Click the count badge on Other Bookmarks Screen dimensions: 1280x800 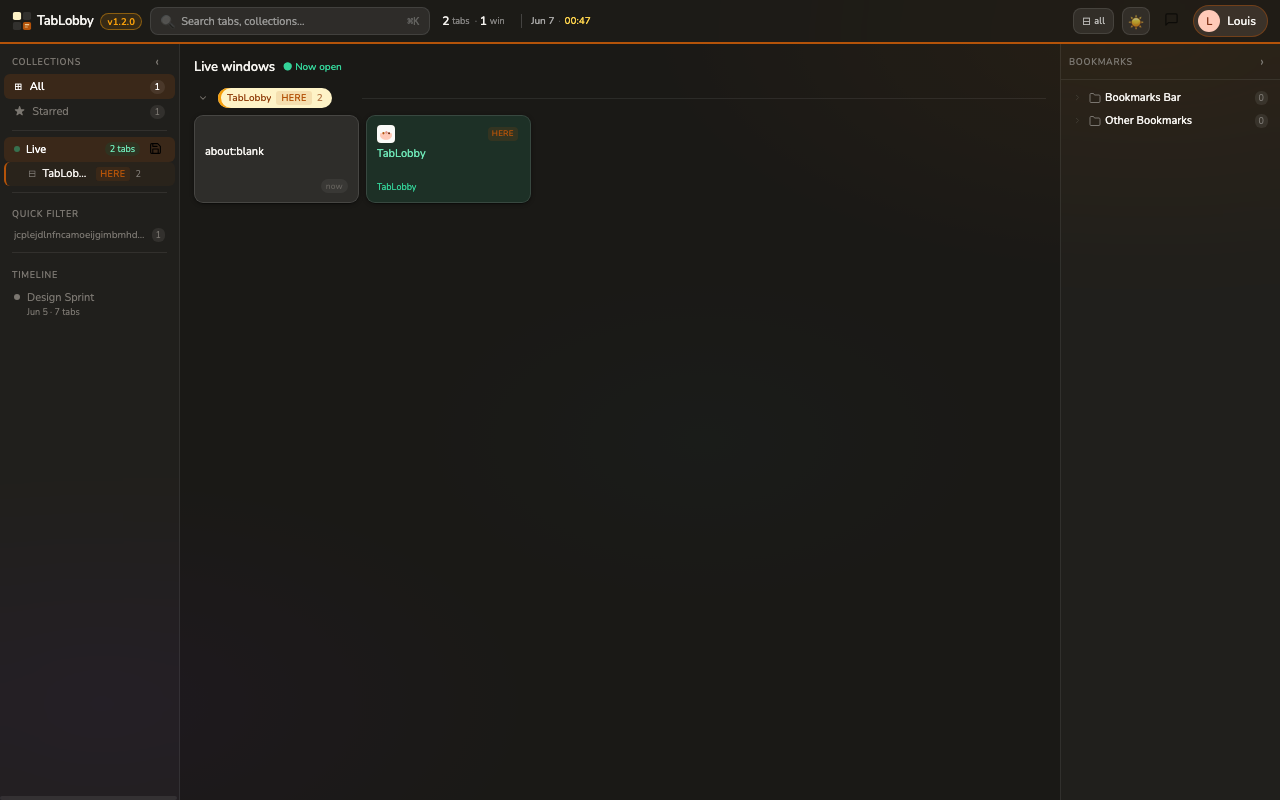1261,121
